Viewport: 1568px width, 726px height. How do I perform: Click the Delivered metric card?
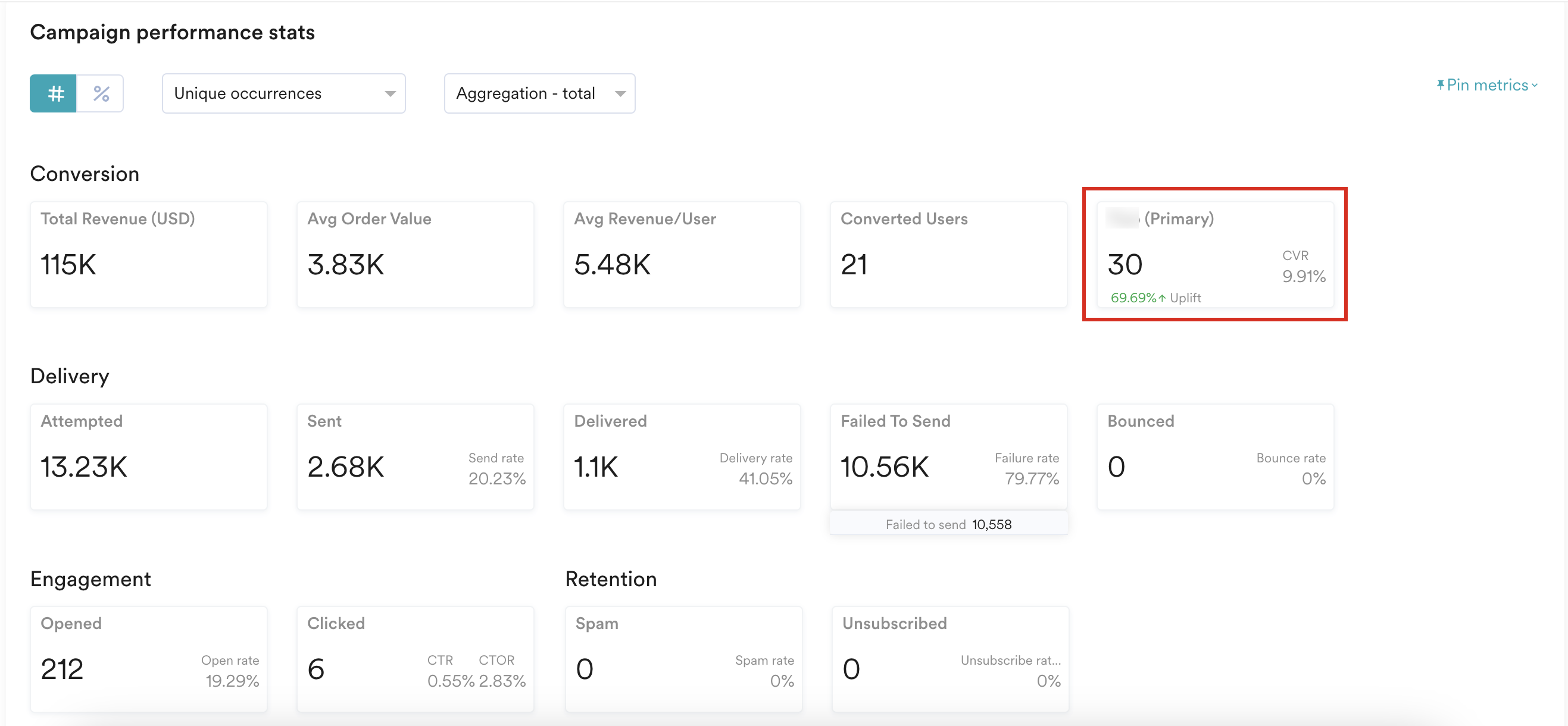point(682,456)
